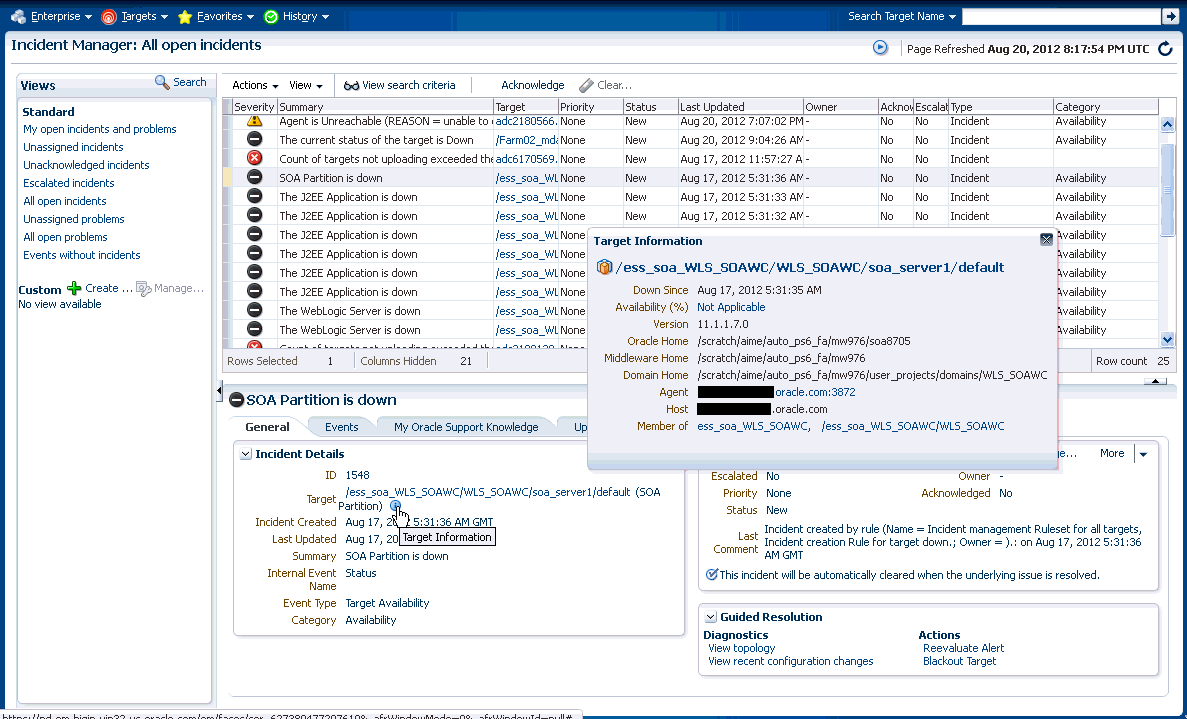Screen dimensions: 1187x719
Task: Collapse details pane with splitter arrow
Action: point(1155,381)
